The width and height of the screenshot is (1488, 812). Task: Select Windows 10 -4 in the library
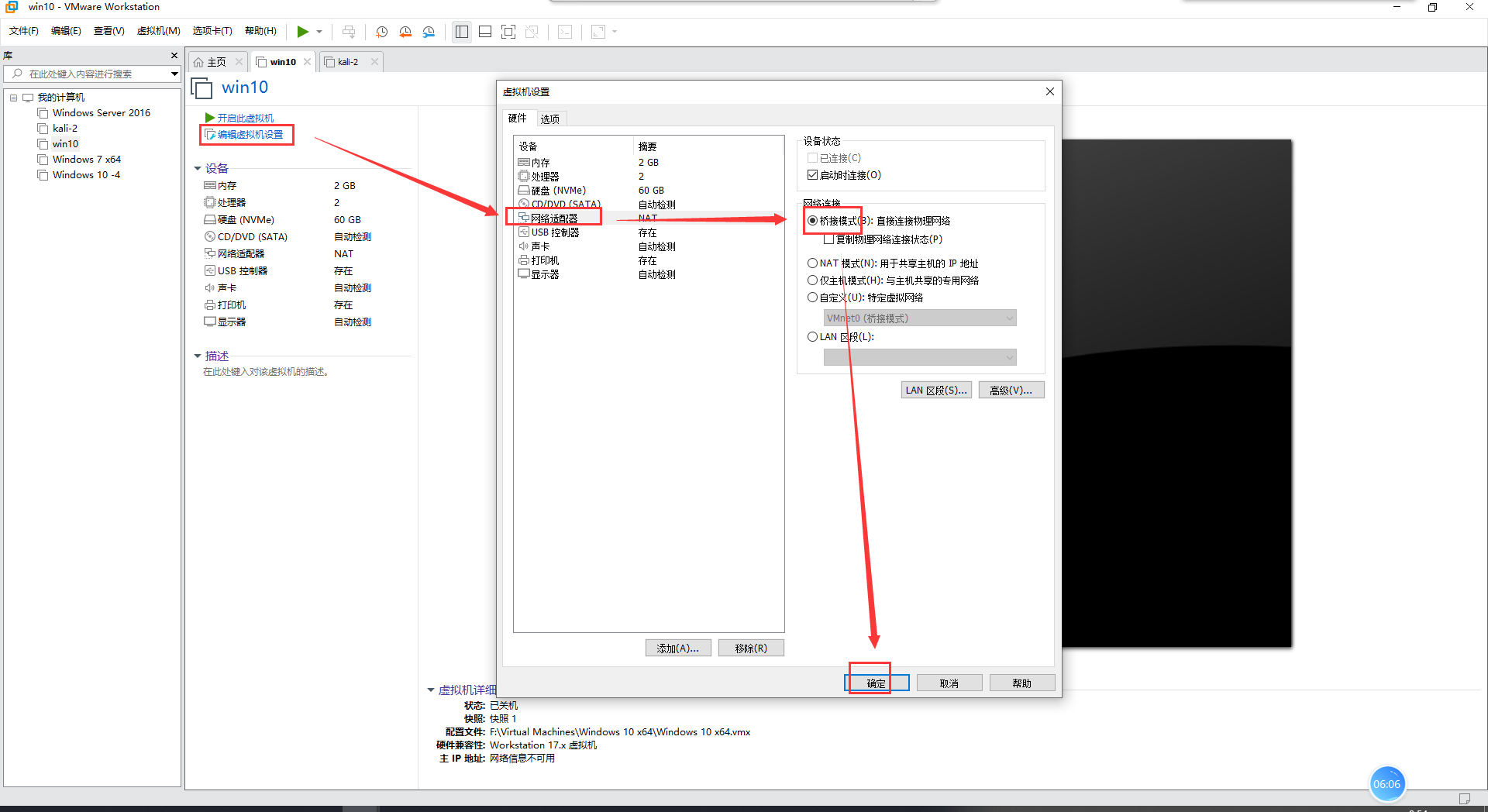coord(86,175)
